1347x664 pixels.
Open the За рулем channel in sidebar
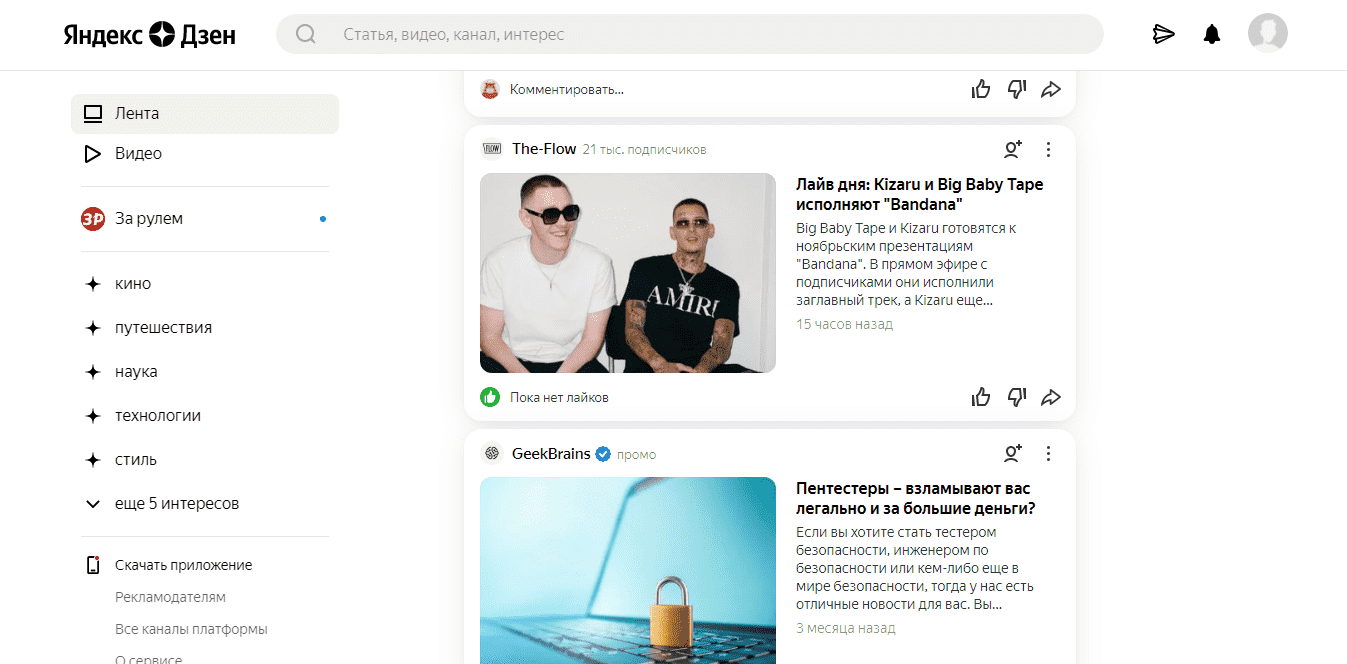(x=205, y=218)
